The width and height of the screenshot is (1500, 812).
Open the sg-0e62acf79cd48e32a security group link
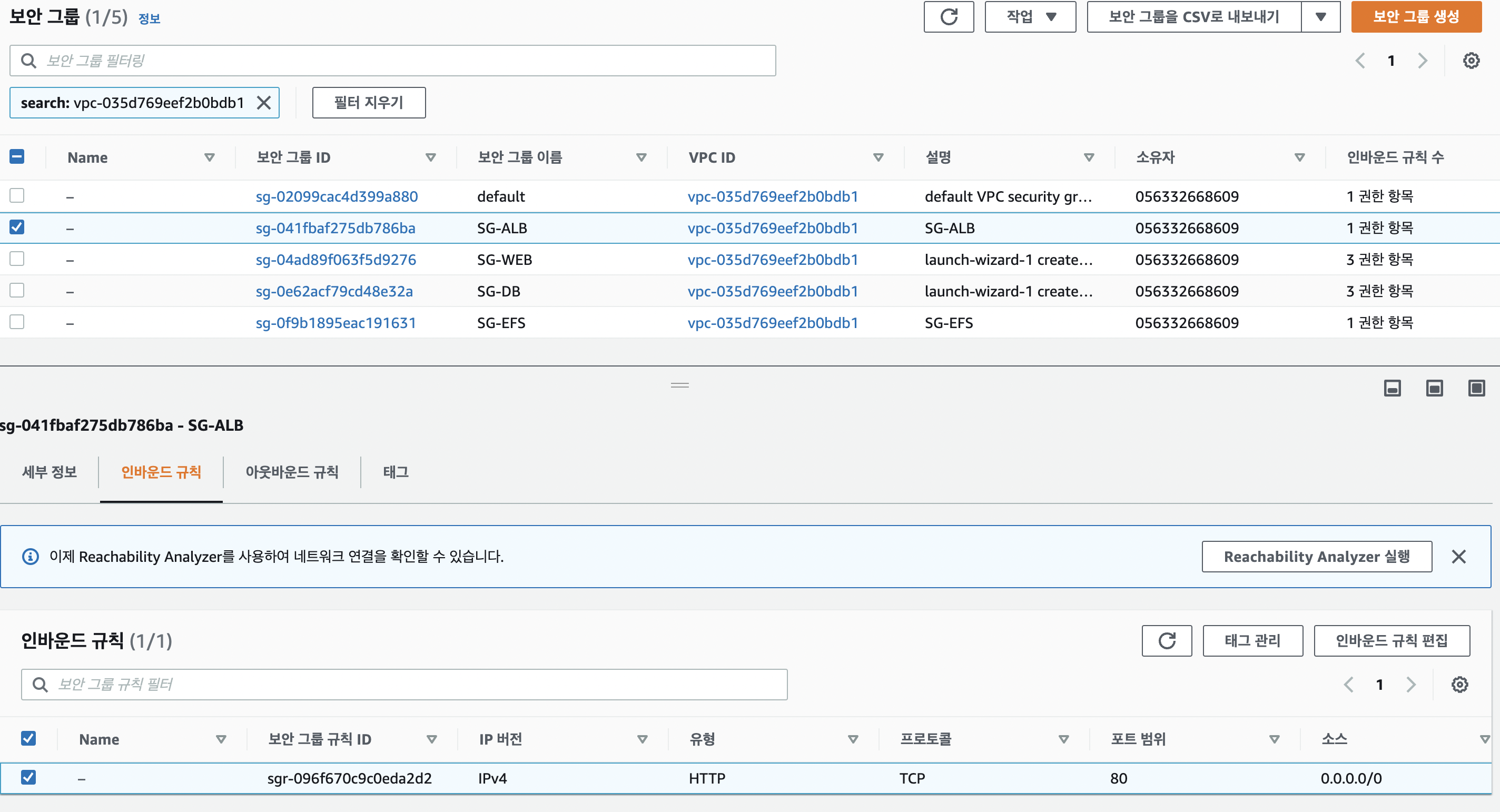pos(334,291)
